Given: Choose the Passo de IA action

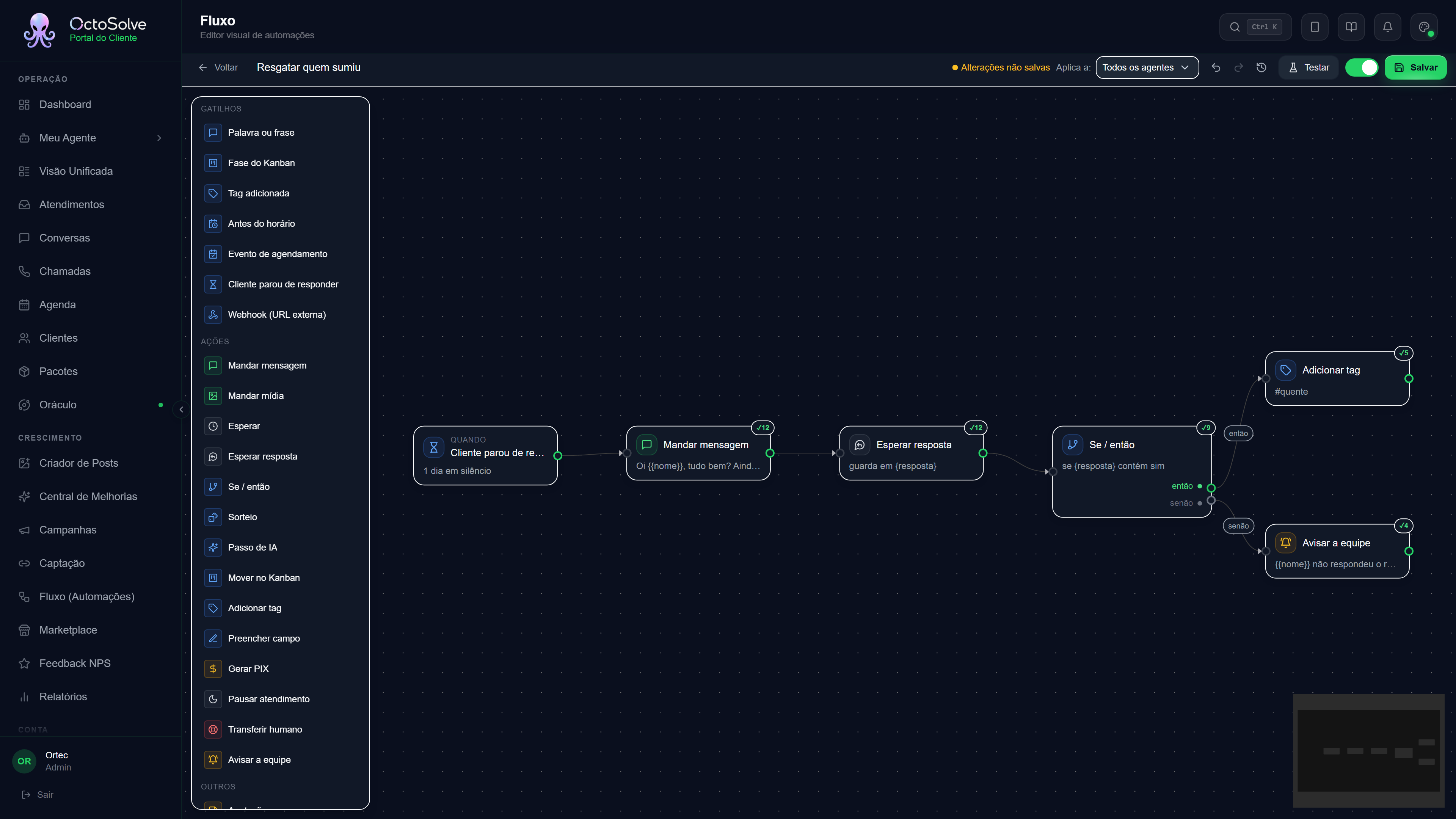Looking at the screenshot, I should click(280, 547).
